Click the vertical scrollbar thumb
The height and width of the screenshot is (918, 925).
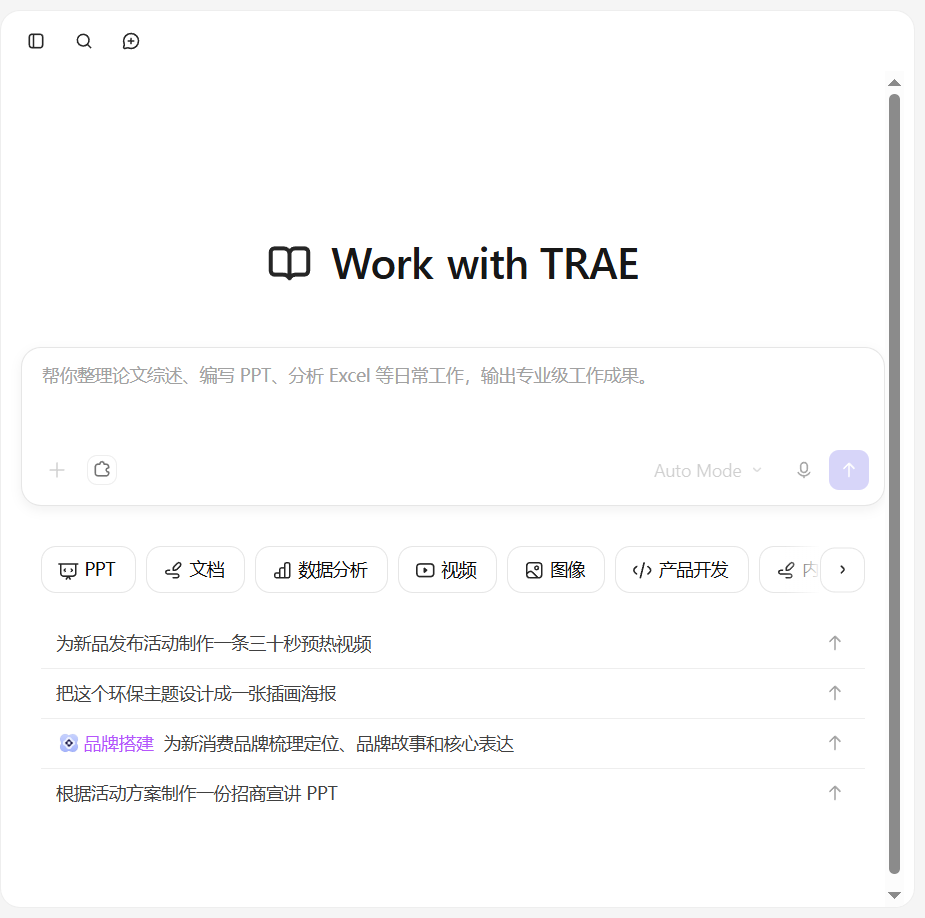point(894,484)
